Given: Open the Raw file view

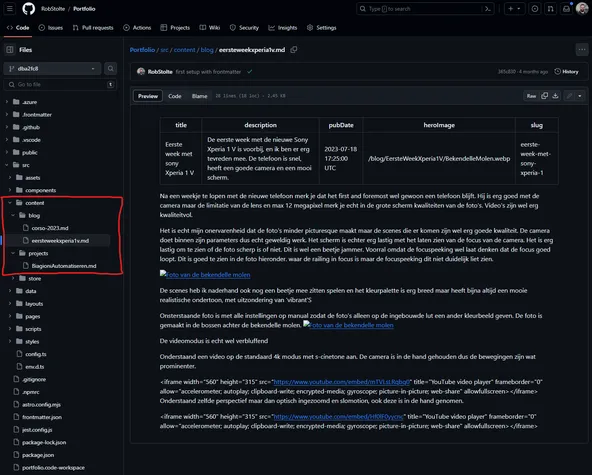Looking at the screenshot, I should click(x=531, y=96).
